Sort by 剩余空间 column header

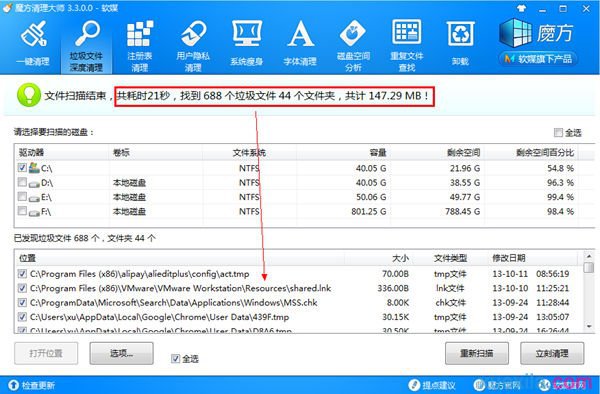[x=437, y=153]
